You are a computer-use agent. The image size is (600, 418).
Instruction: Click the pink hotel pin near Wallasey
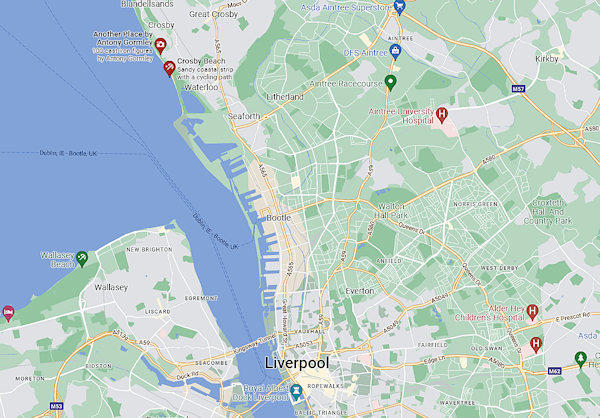[8, 313]
